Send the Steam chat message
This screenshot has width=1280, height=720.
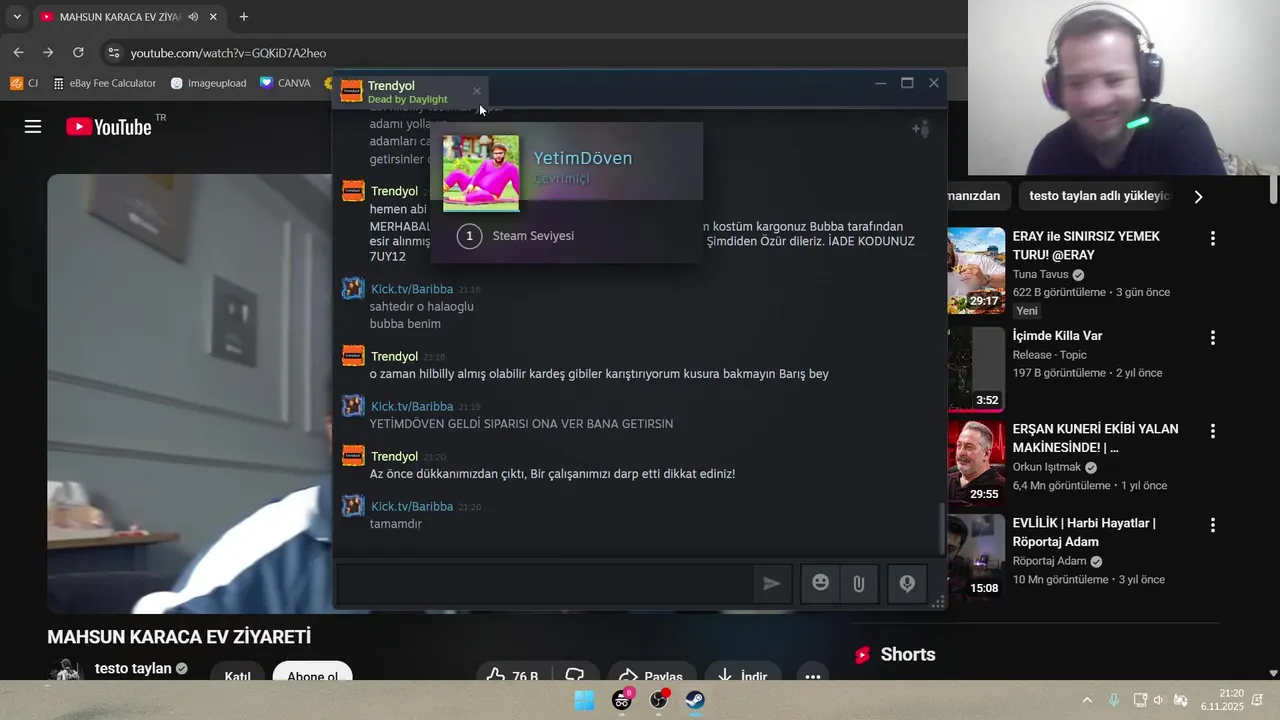(x=772, y=584)
